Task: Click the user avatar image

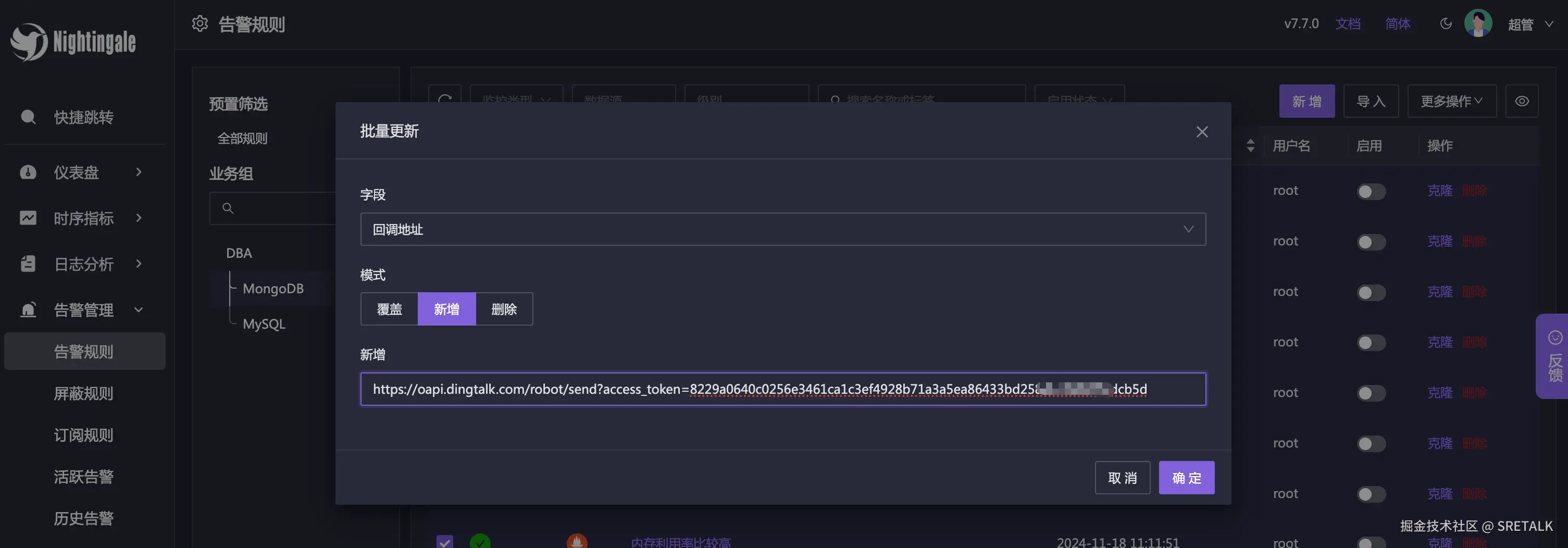Action: click(x=1478, y=24)
